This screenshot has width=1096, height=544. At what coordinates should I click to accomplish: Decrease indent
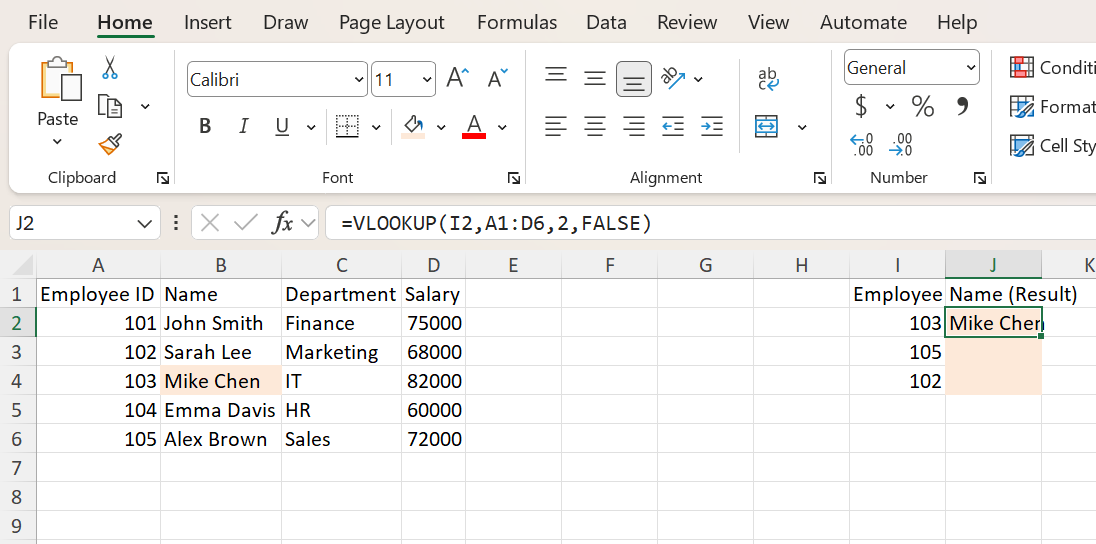click(672, 127)
